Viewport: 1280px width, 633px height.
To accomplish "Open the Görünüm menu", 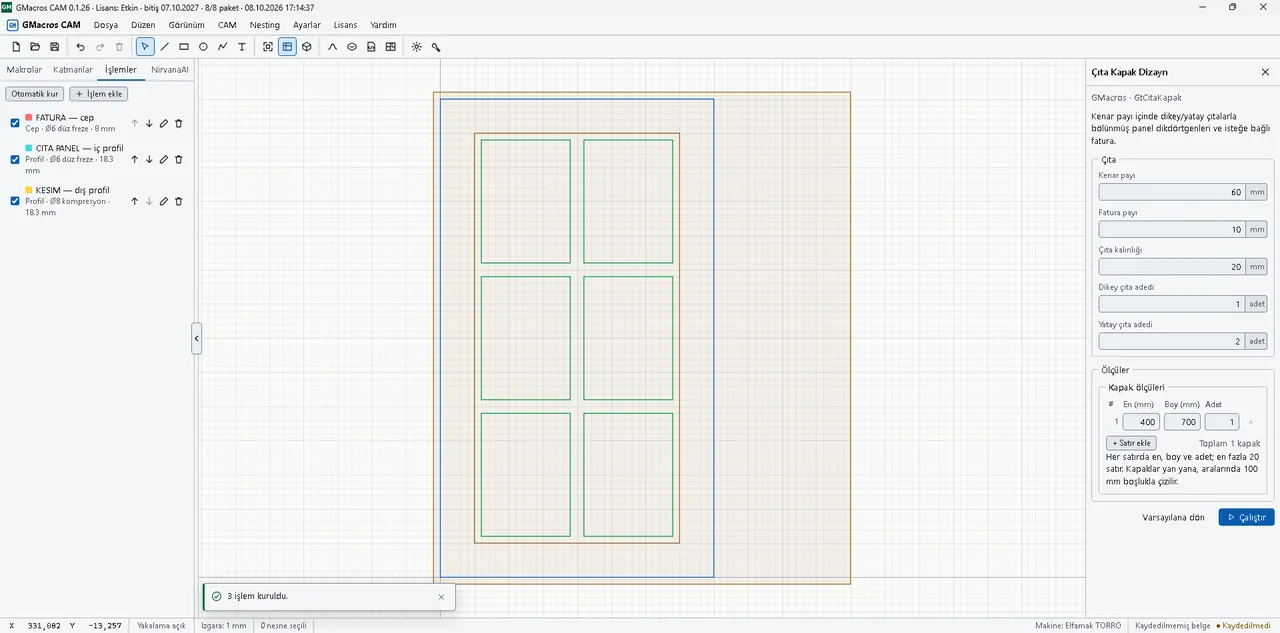I will (x=187, y=24).
